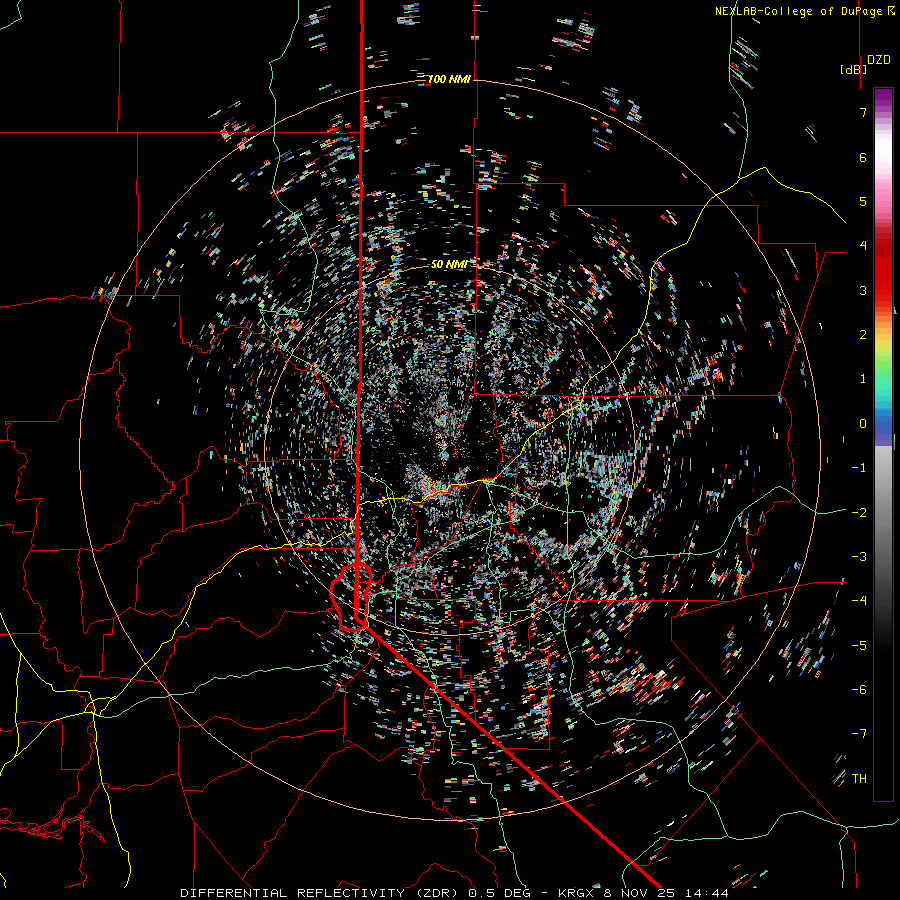
Task: Click the -4 value on the color scale
Action: pyautogui.click(x=859, y=601)
